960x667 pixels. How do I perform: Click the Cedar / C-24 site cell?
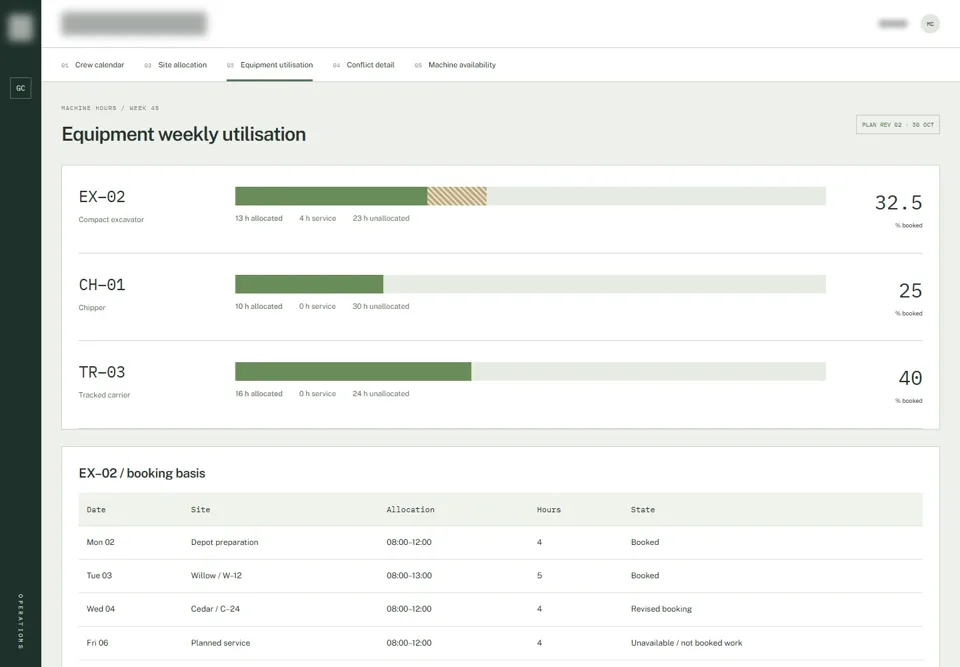pyautogui.click(x=216, y=609)
